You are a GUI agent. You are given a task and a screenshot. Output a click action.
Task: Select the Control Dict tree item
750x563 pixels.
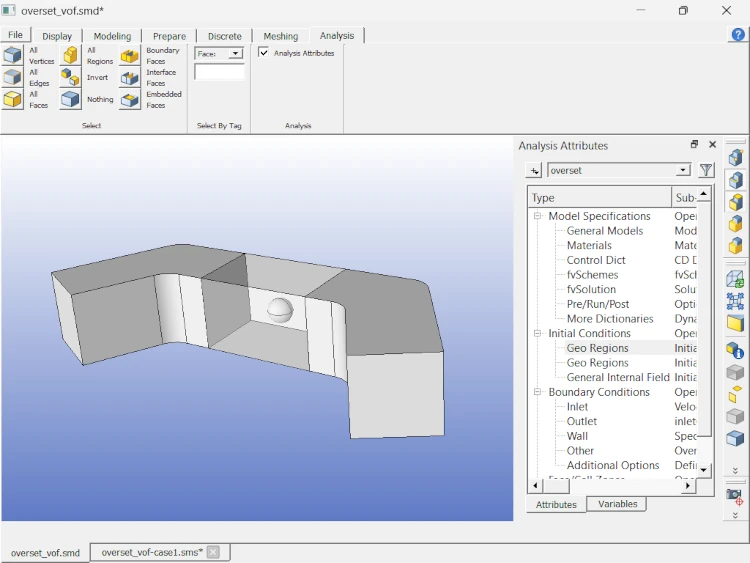[596, 260]
